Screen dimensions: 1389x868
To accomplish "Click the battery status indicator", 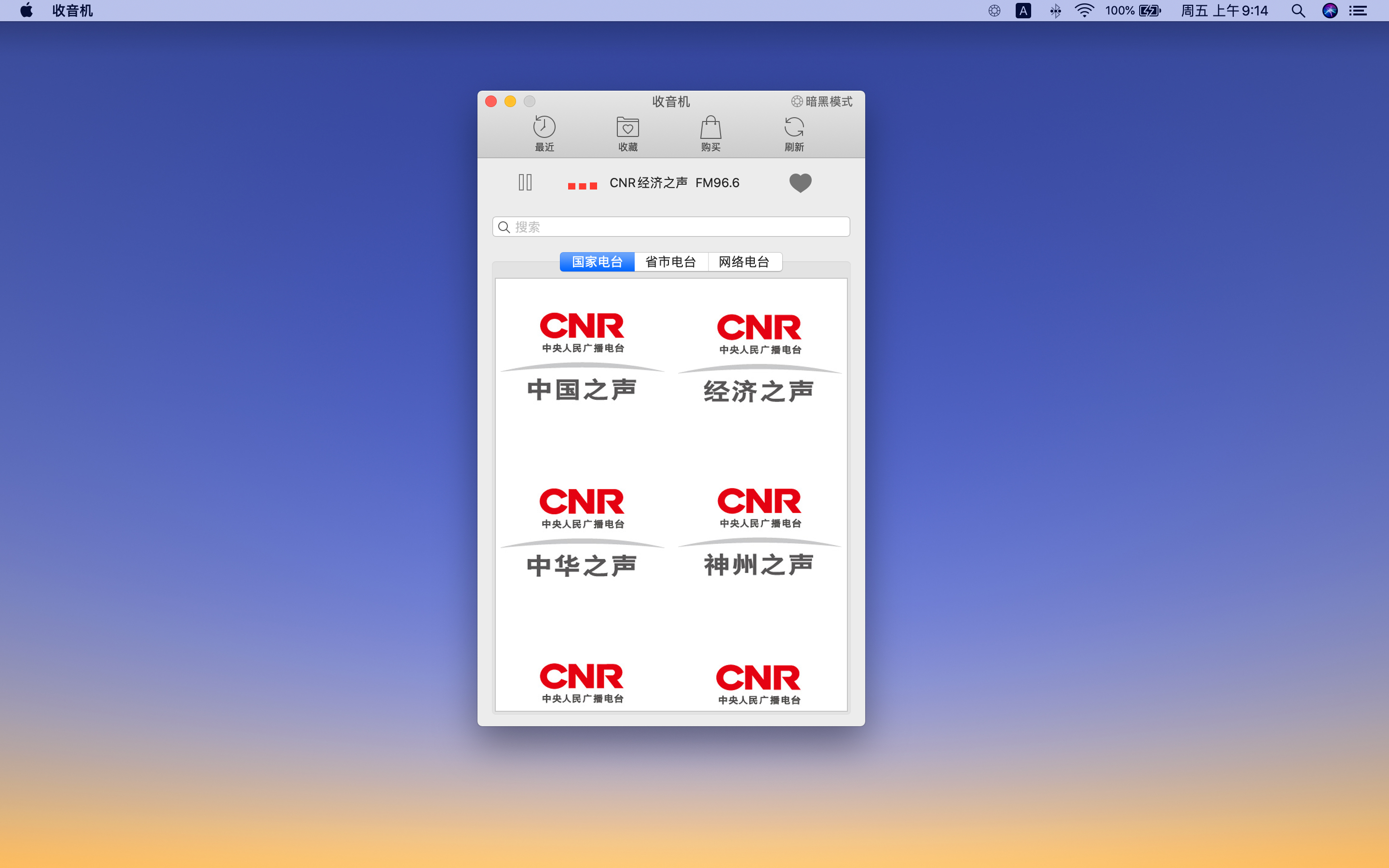I will coord(1133,10).
